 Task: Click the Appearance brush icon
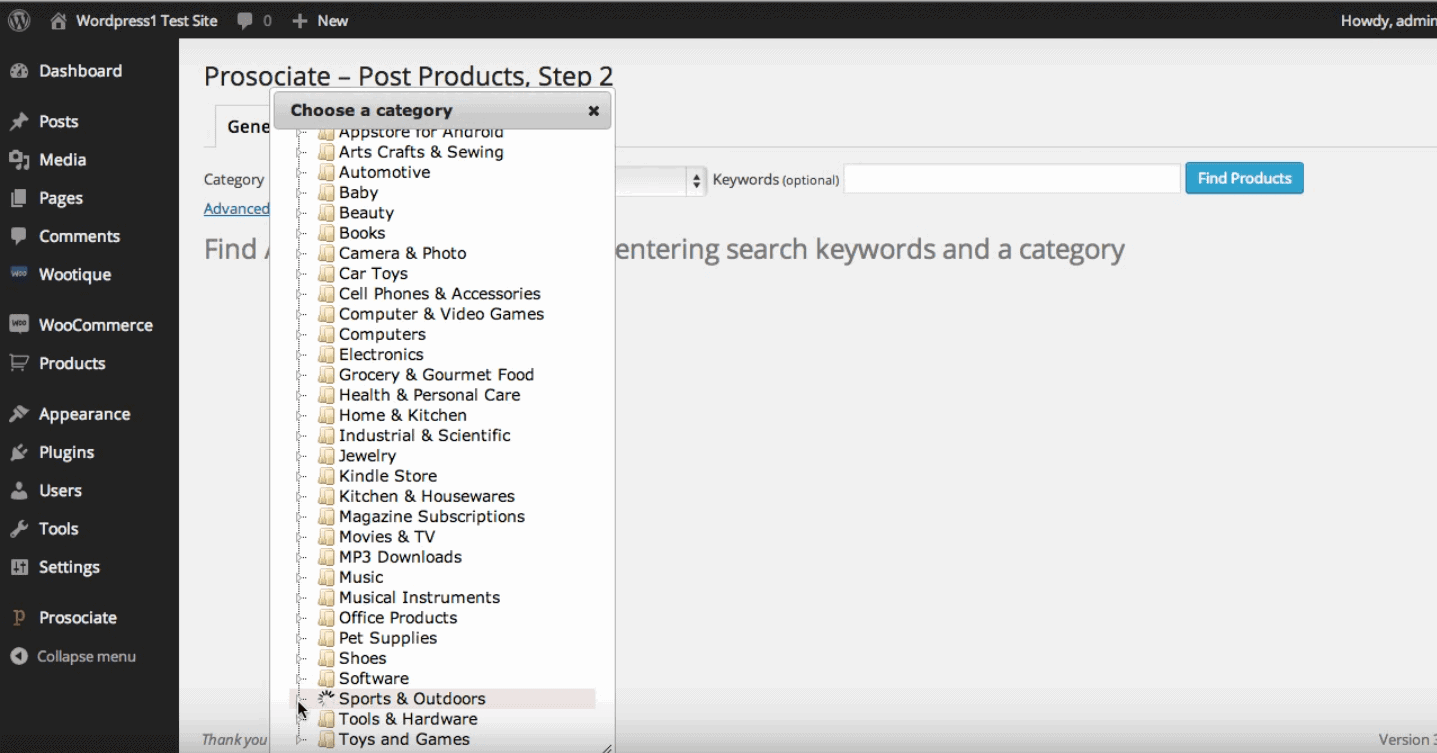point(19,414)
